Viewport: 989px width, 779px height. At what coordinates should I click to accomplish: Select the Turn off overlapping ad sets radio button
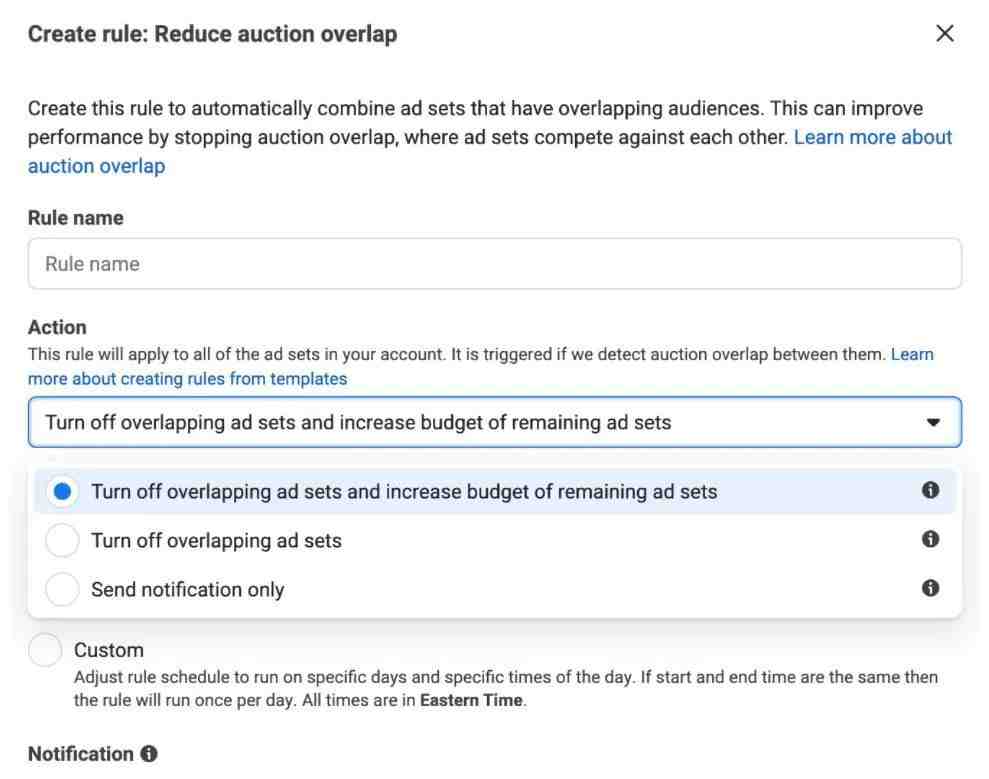[x=62, y=541]
